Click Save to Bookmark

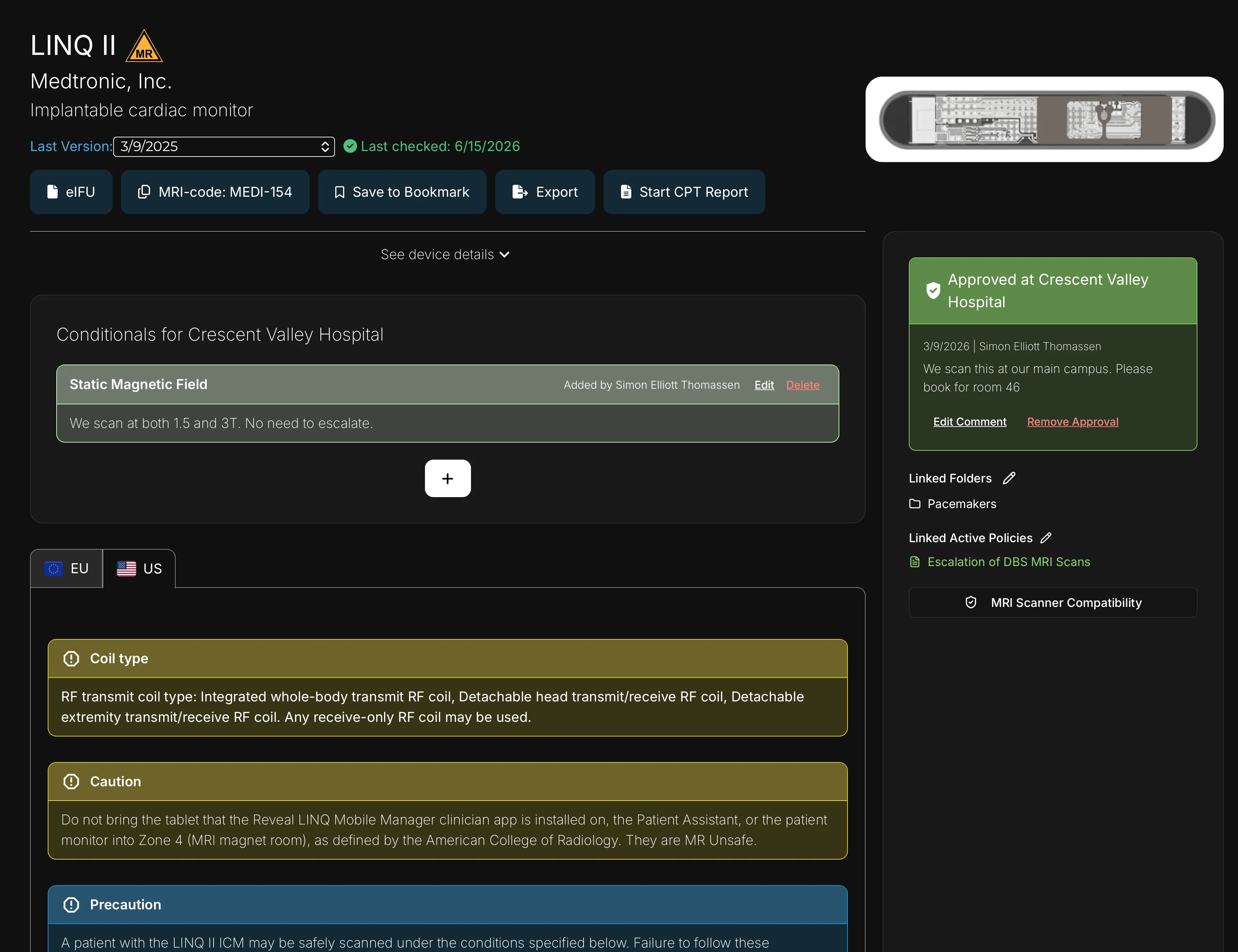coord(402,192)
